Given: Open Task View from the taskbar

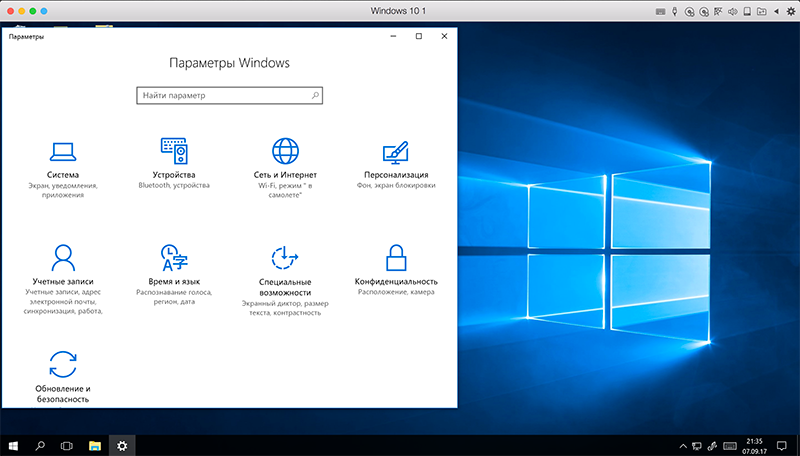Looking at the screenshot, I should coord(68,445).
